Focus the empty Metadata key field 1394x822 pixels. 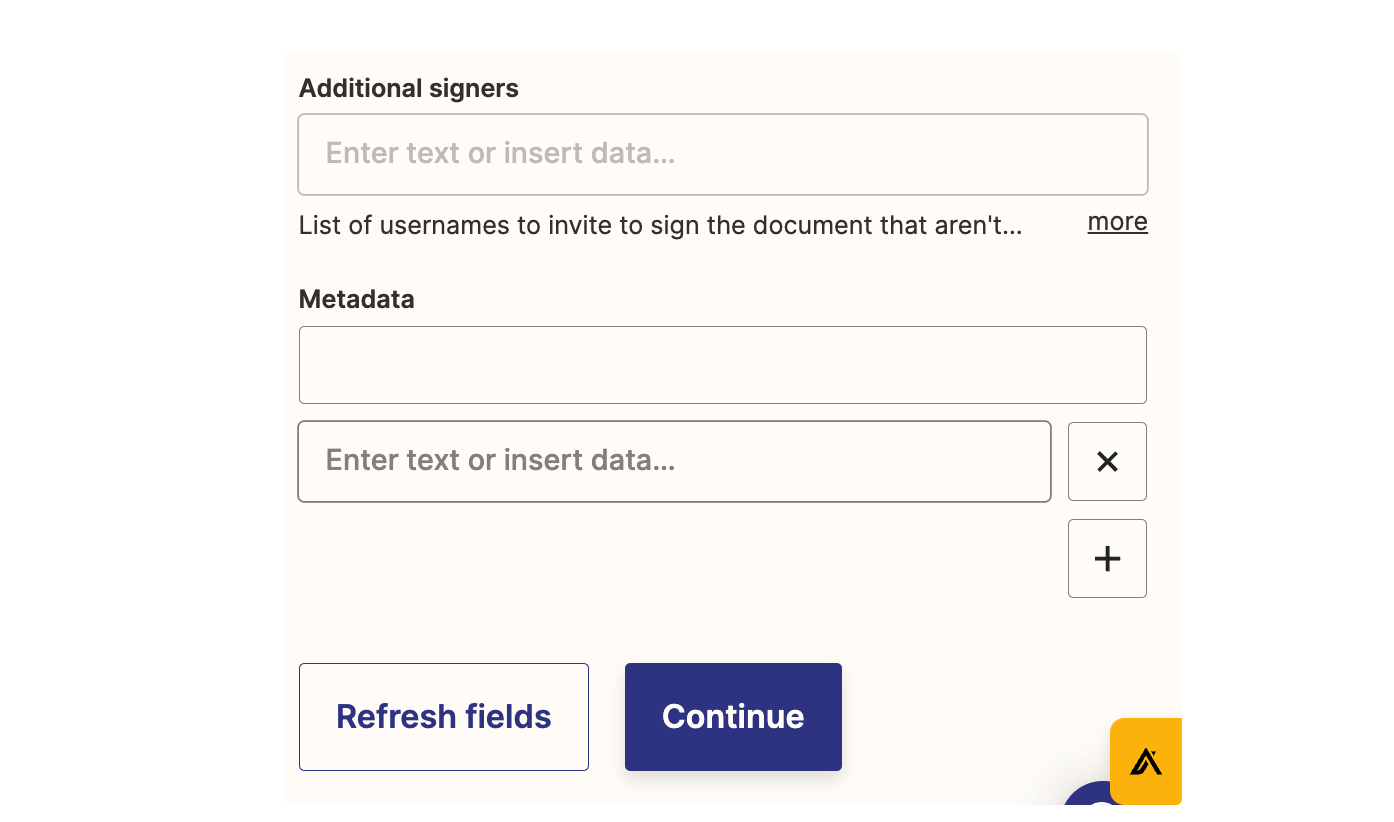point(722,365)
